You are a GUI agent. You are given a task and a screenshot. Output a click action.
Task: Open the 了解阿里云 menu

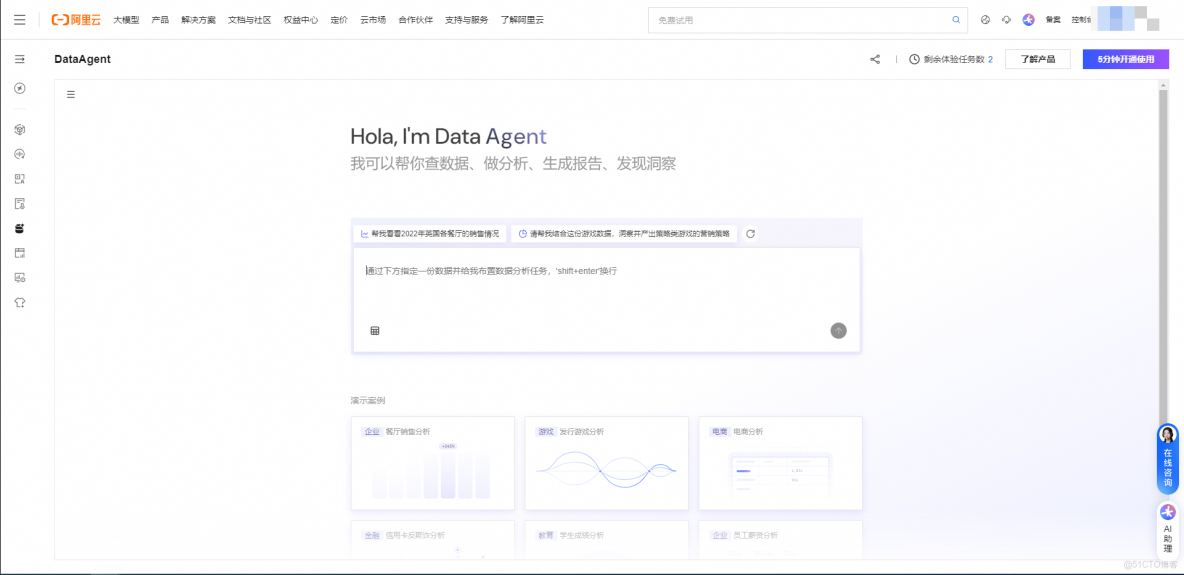(522, 20)
